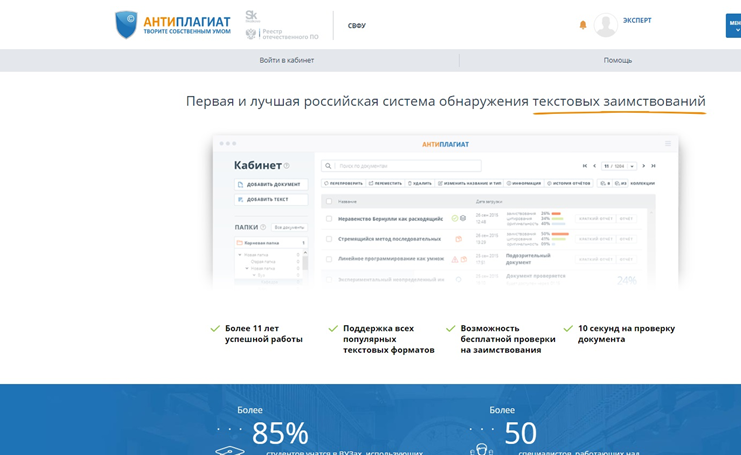Open Неравенство Бернулли как расходящийс document

pyautogui.click(x=390, y=219)
